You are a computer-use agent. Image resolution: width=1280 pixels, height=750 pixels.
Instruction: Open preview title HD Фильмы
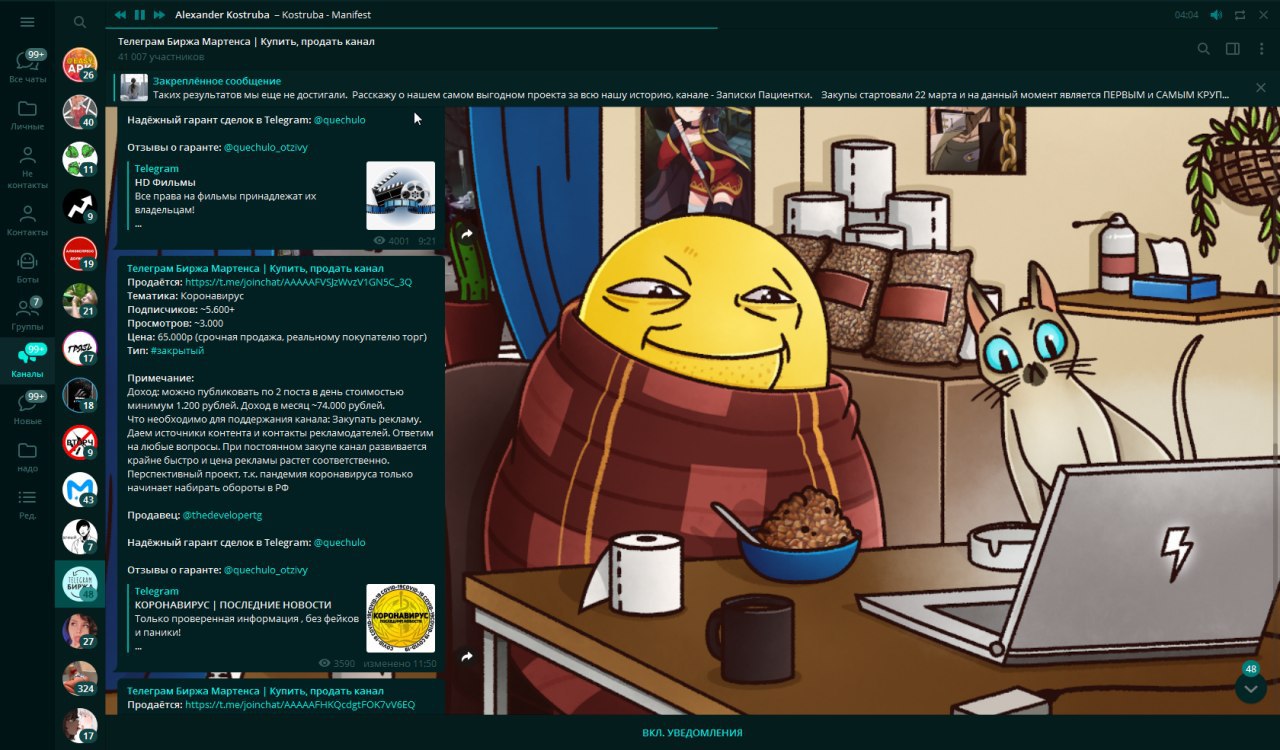click(x=165, y=182)
